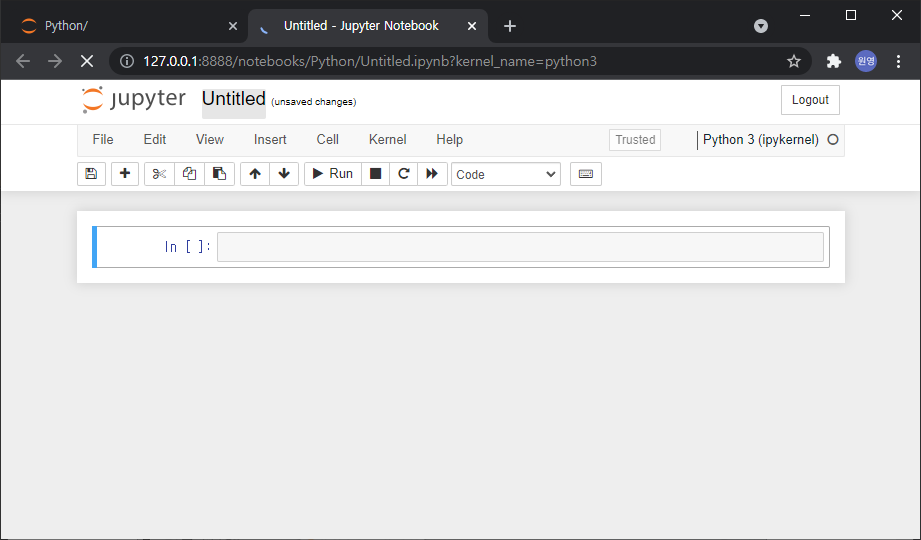This screenshot has width=921, height=540.
Task: Click the Logout button
Action: tap(810, 100)
